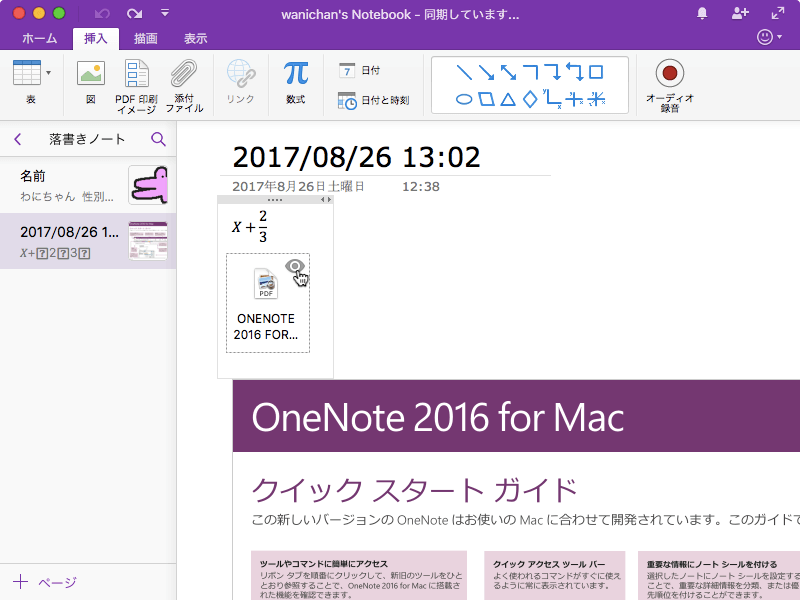The image size is (800, 600).
Task: Select the parallelogram shape
Action: (486, 99)
